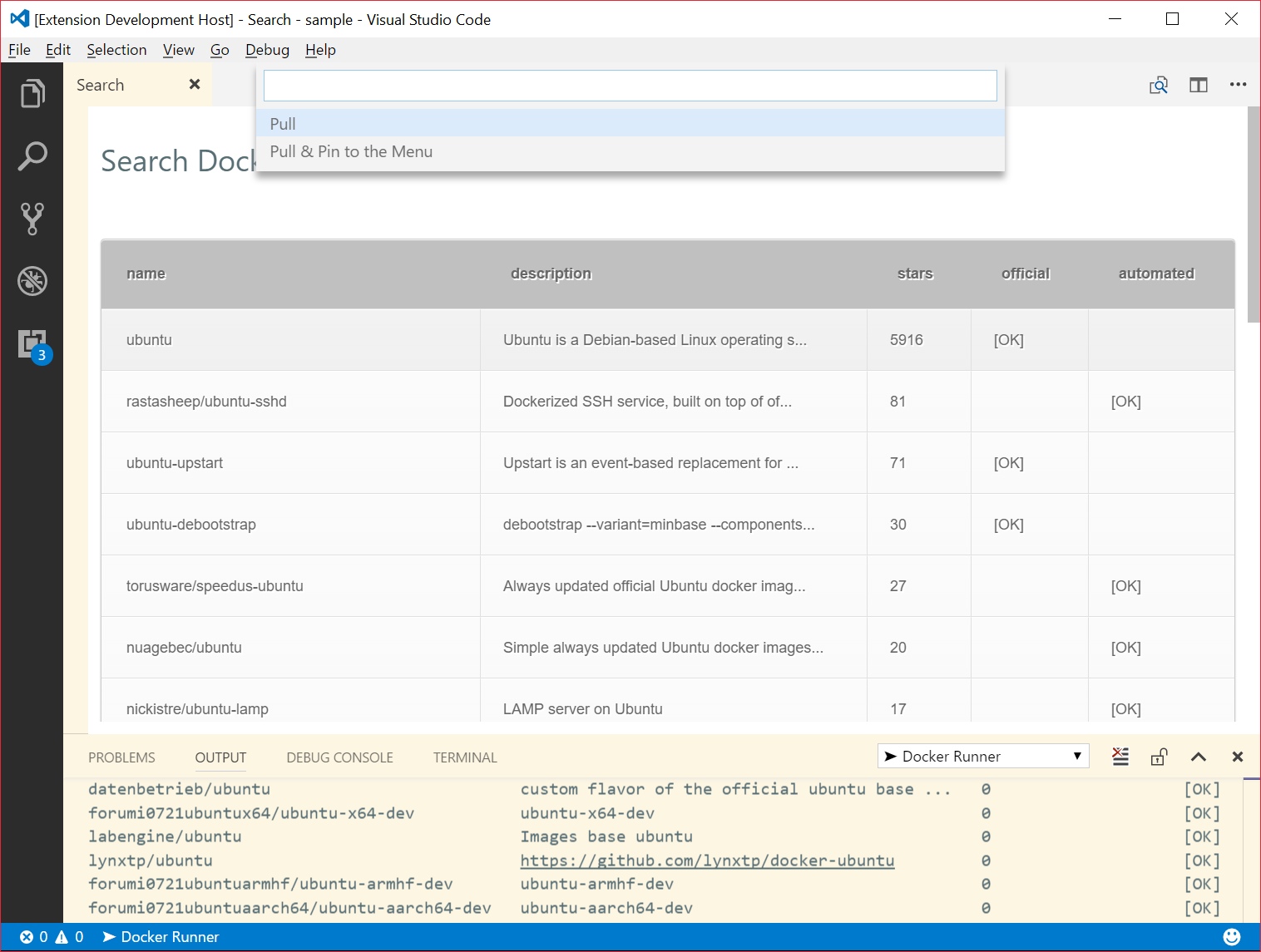Click forumi0721ubuntux64/ubuntu-x64-dev output line
The image size is (1261, 952).
click(x=251, y=813)
